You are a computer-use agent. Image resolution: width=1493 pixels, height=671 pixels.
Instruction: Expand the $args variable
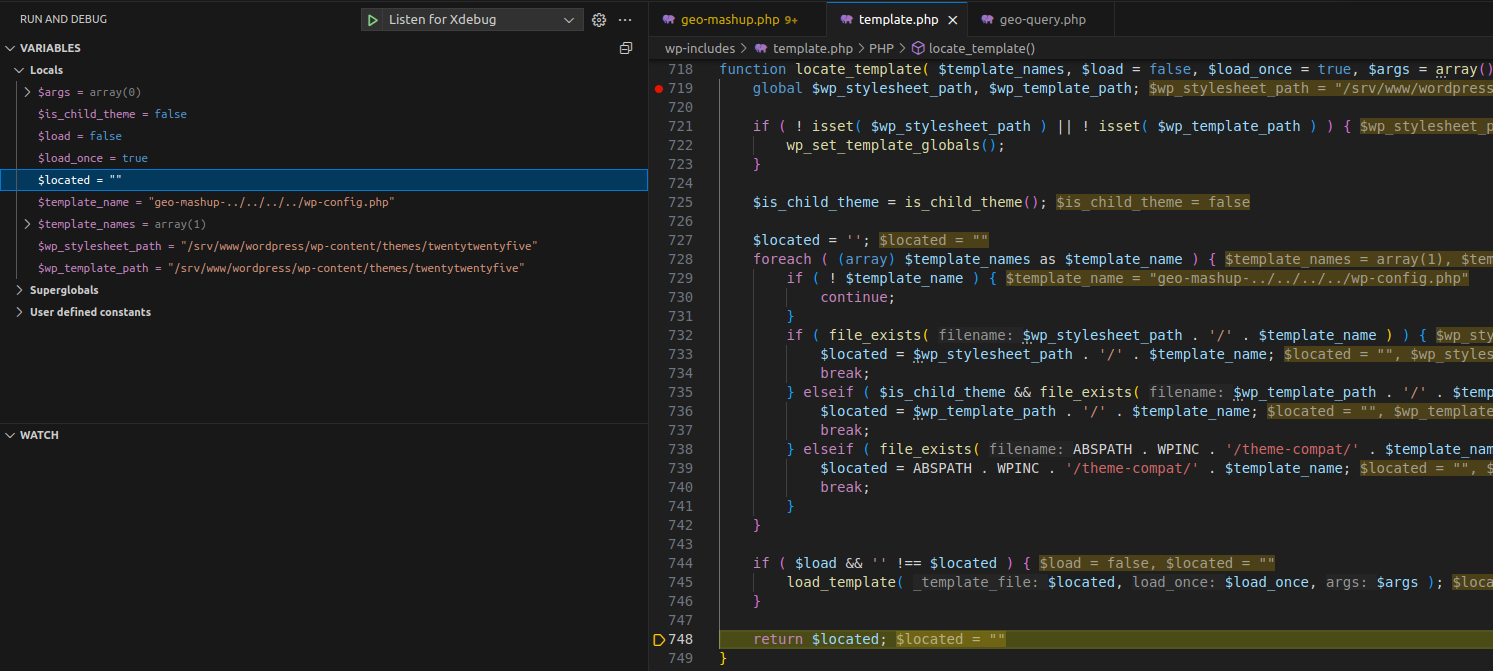click(x=28, y=92)
